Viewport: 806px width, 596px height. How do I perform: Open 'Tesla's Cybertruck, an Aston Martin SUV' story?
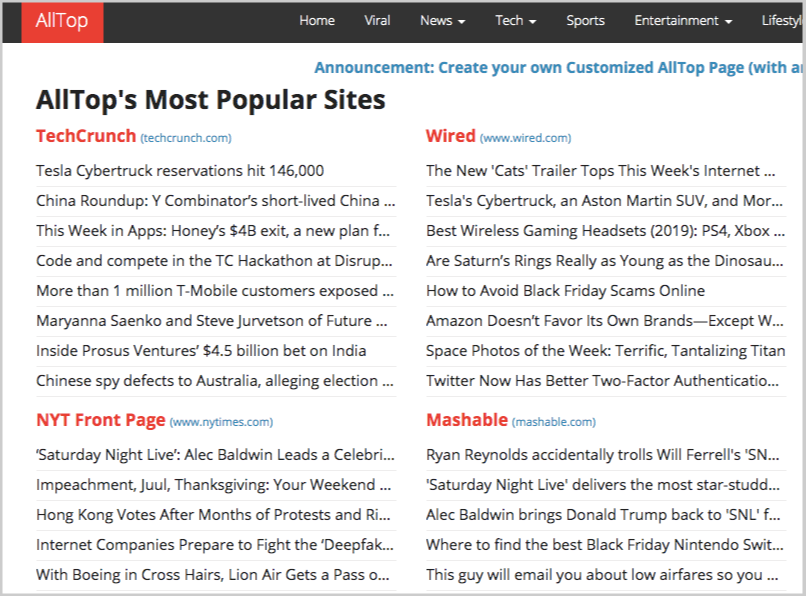coord(604,201)
